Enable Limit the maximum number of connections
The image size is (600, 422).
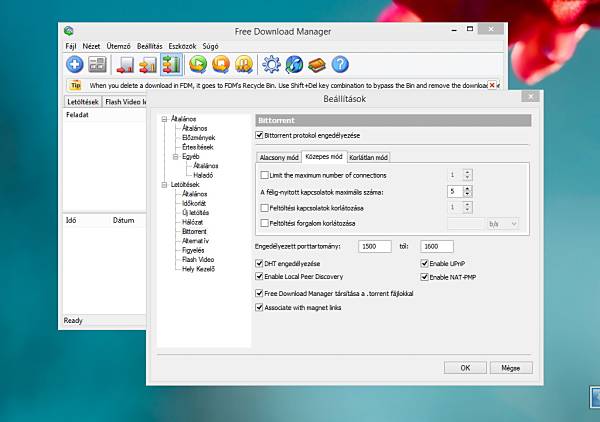[264, 175]
